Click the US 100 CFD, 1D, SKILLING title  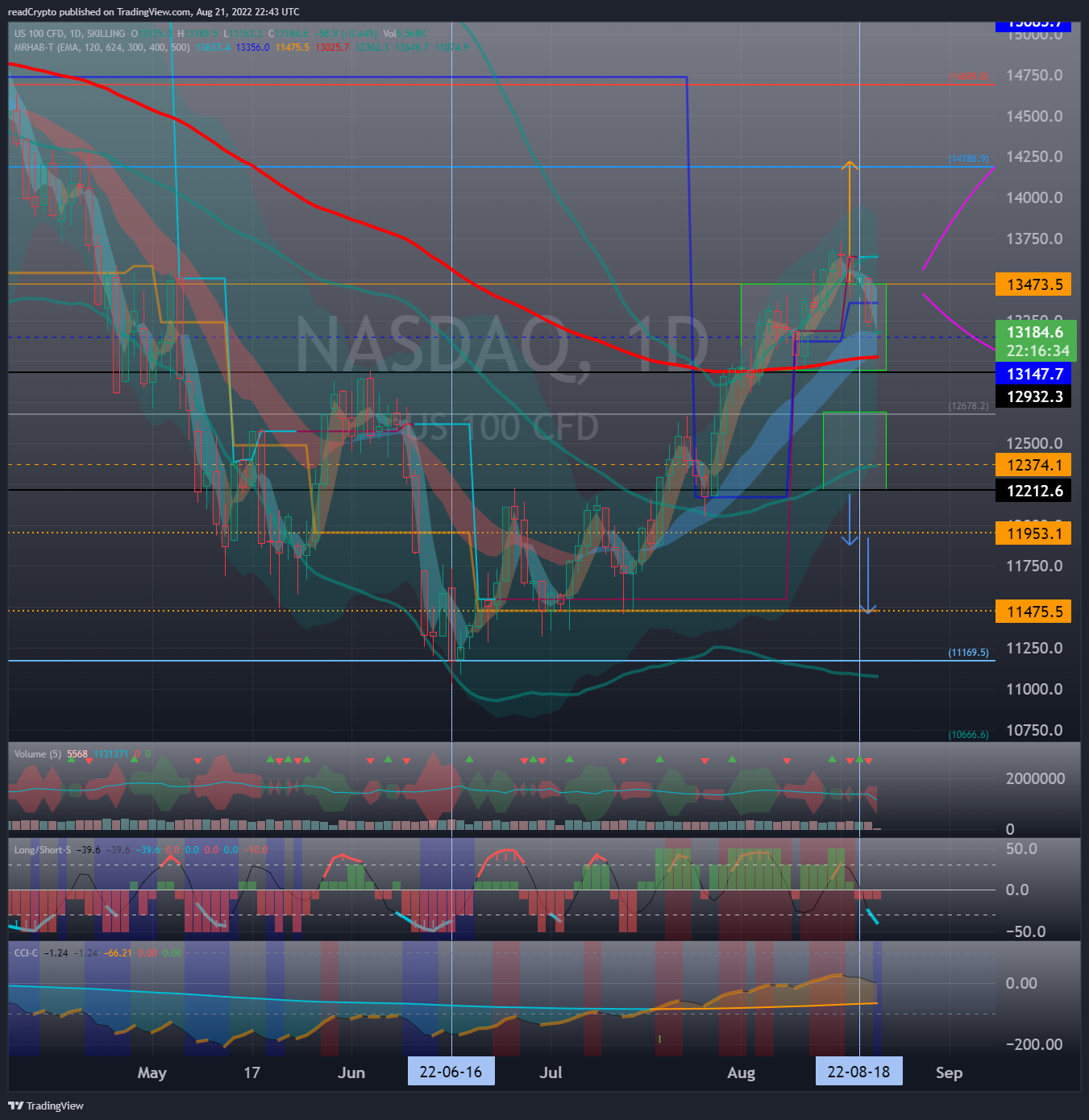[x=69, y=34]
